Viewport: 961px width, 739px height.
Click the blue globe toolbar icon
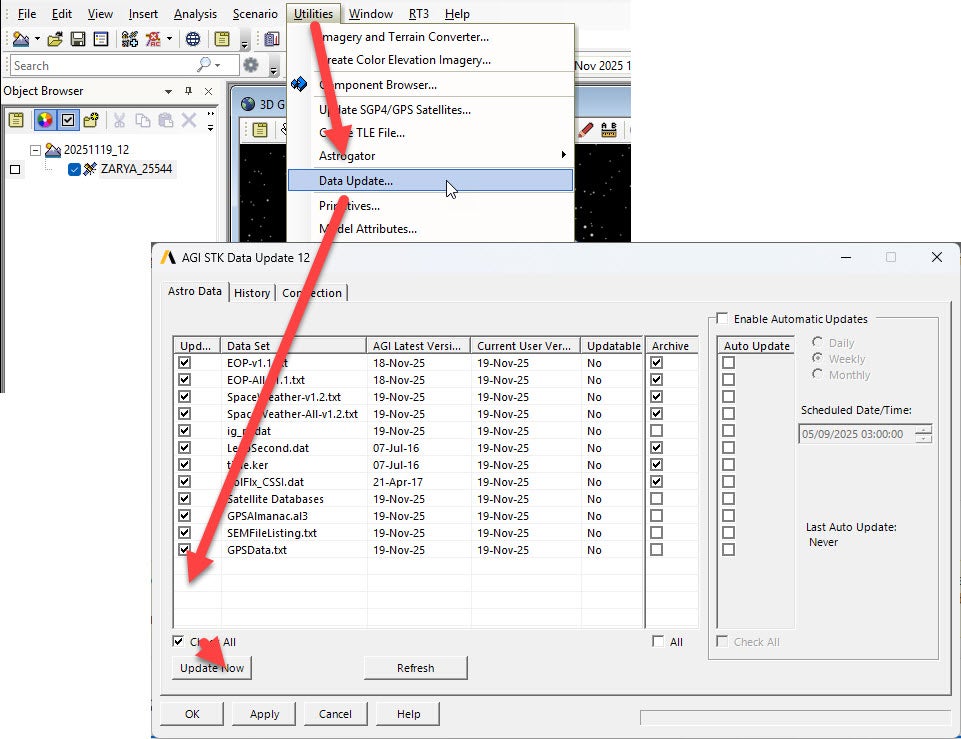point(193,39)
